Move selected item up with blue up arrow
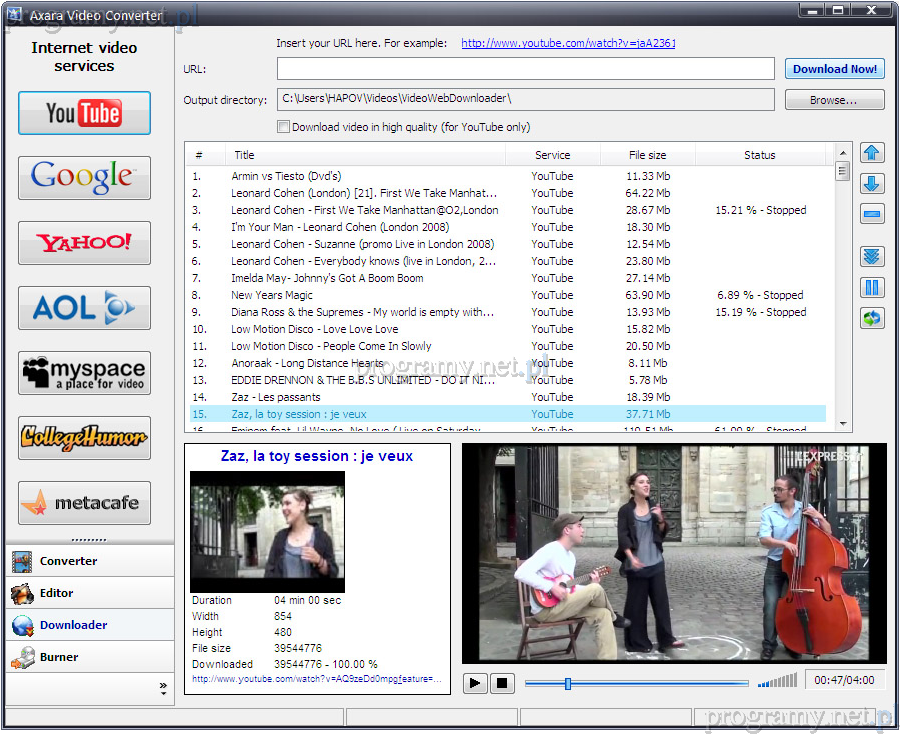The image size is (901, 734). pos(872,153)
